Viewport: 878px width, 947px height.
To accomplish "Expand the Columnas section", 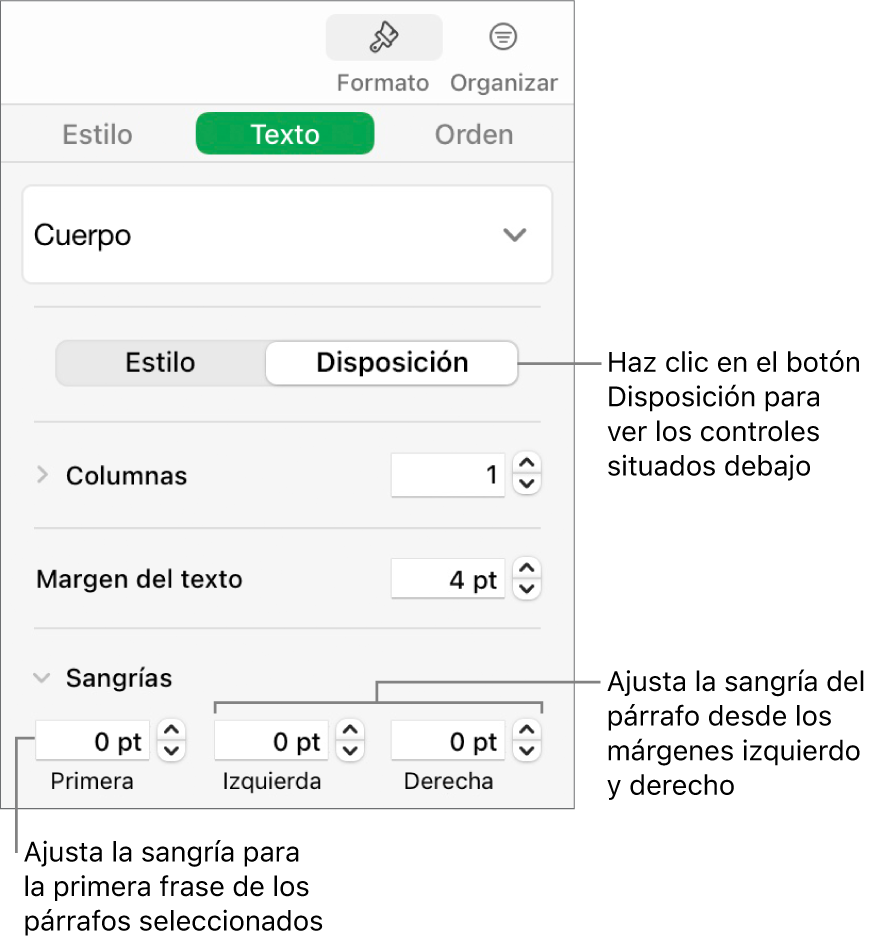I will [42, 476].
